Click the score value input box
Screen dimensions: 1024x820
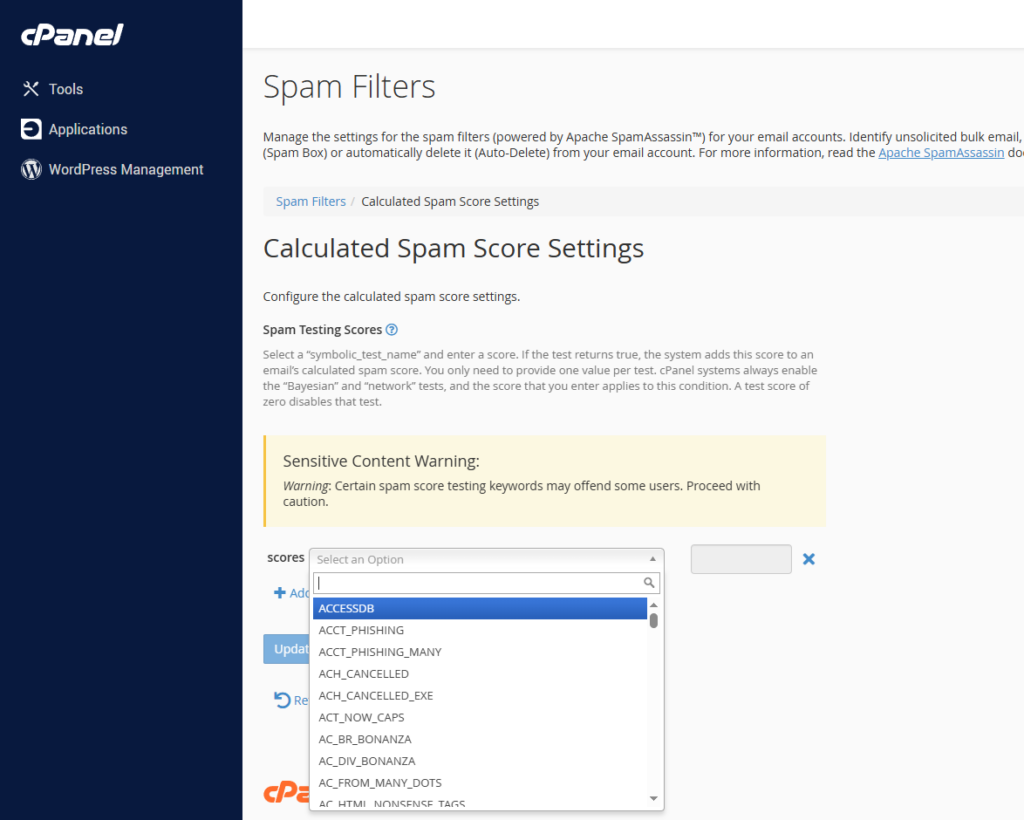741,559
